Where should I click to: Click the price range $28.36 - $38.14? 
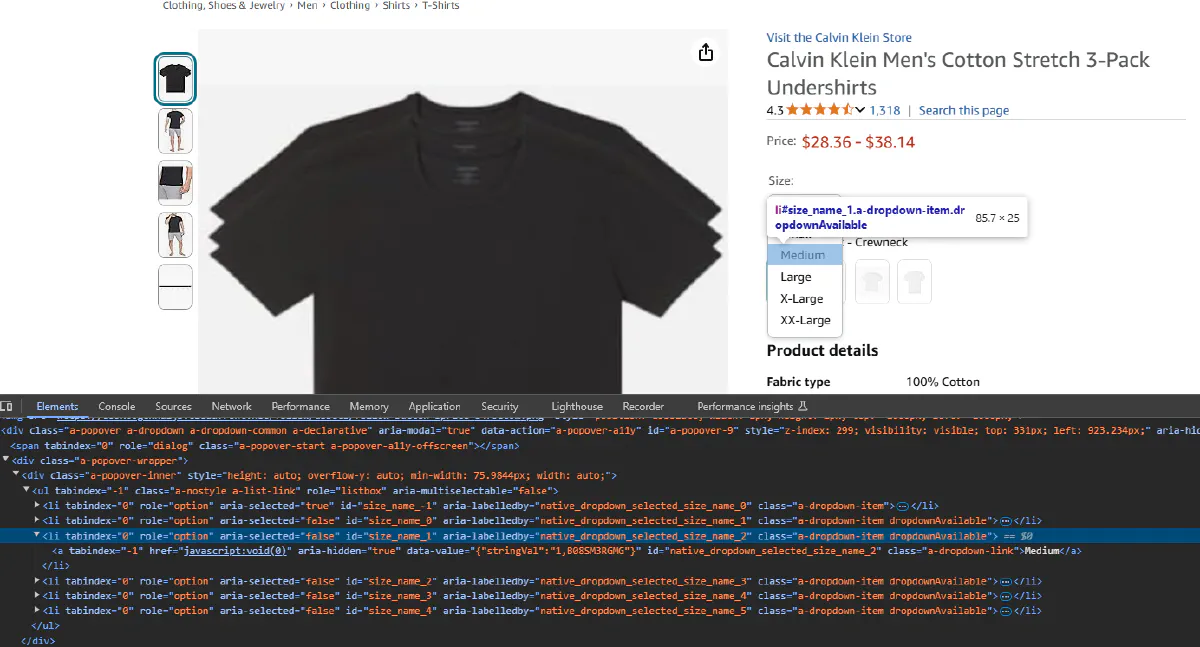point(858,142)
